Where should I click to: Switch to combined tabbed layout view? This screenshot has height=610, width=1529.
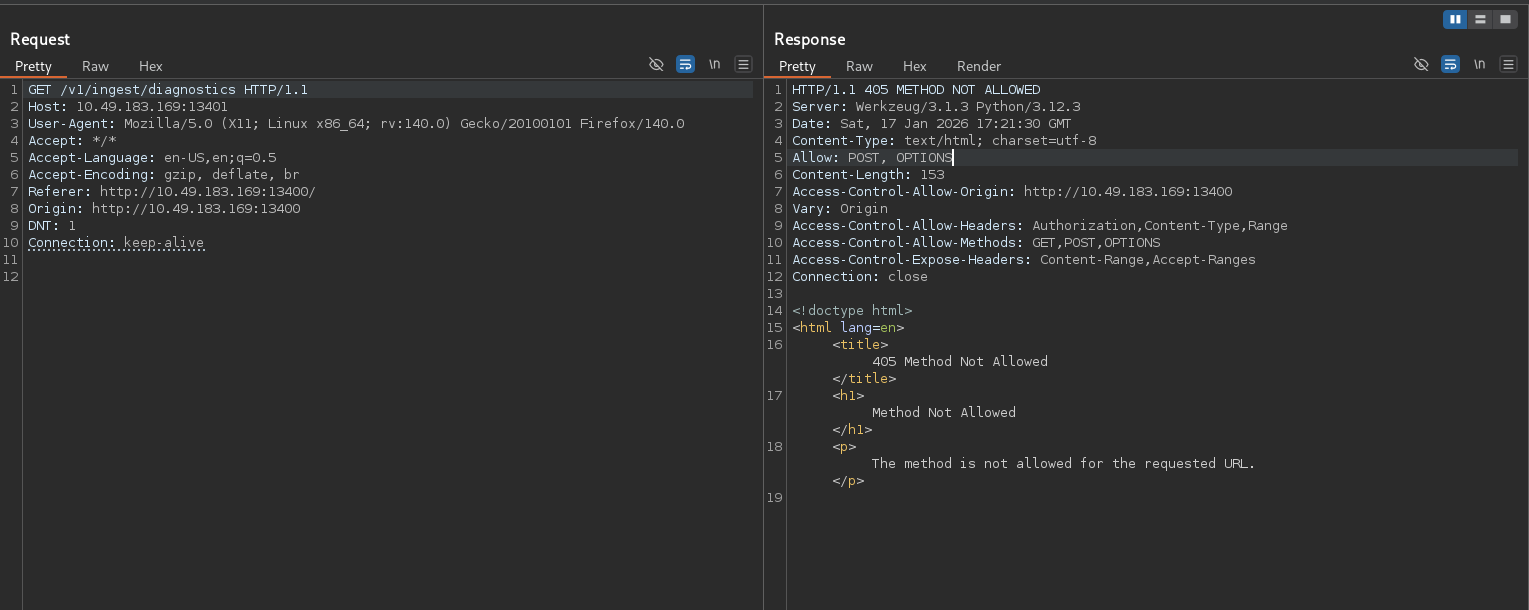pyautogui.click(x=1505, y=19)
